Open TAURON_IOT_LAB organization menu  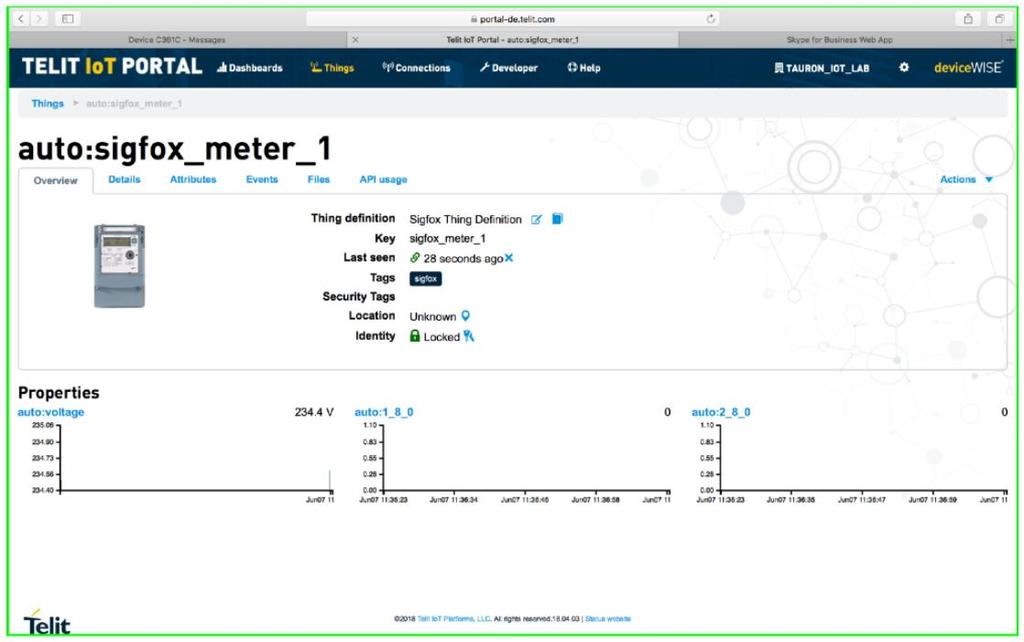tap(822, 68)
